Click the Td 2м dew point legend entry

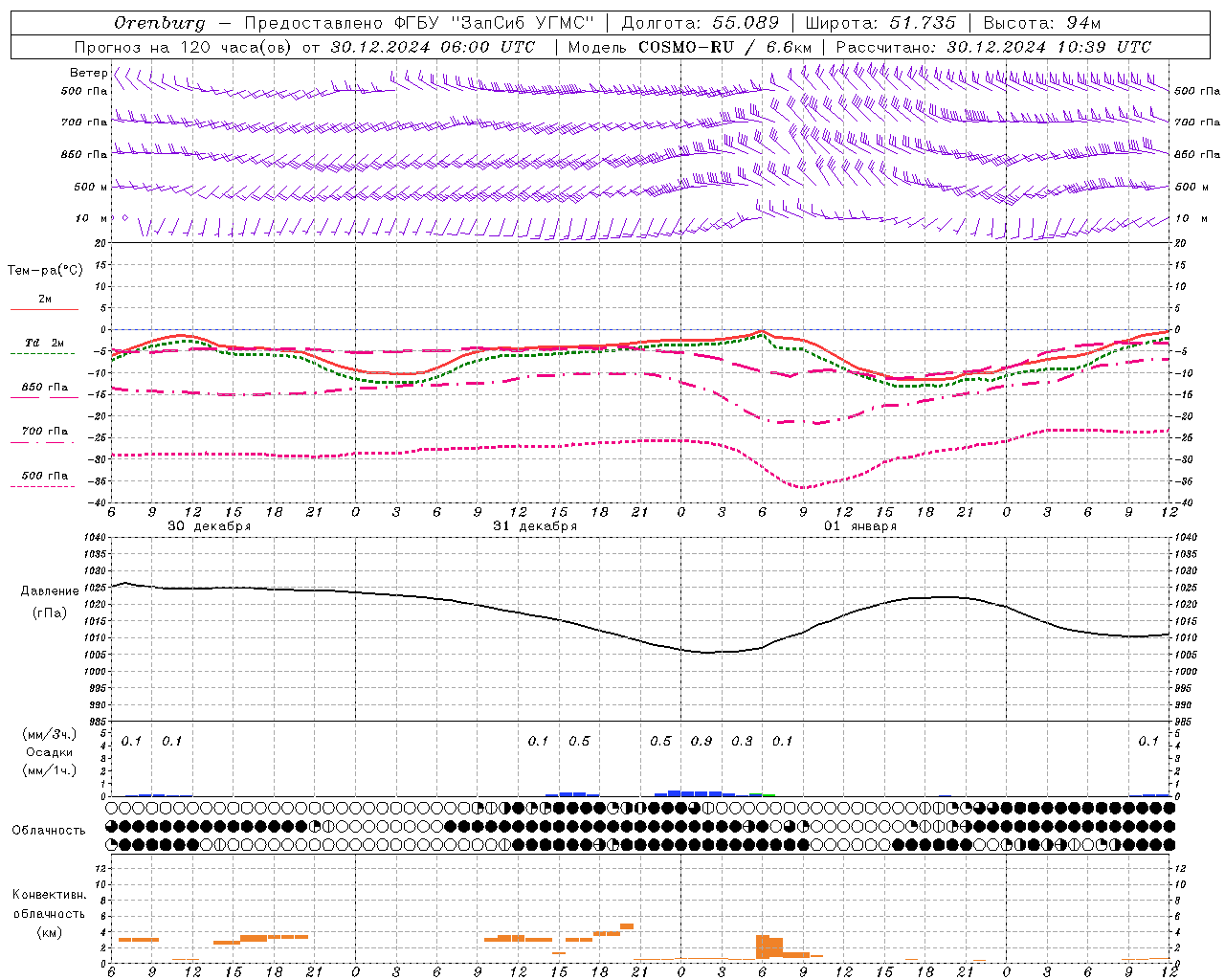tap(44, 343)
